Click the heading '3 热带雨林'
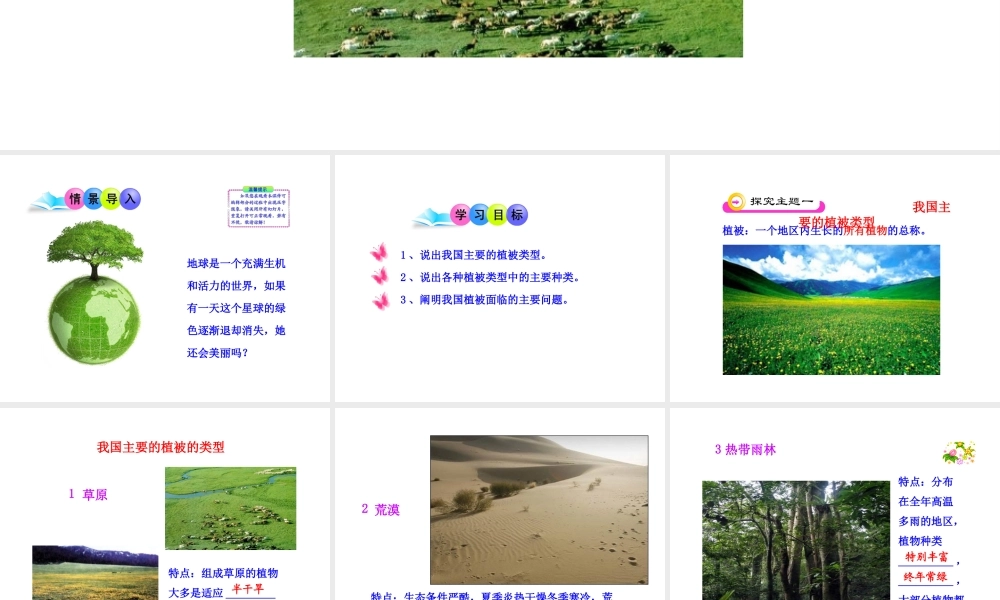Viewport: 1000px width, 600px height. pyautogui.click(x=745, y=450)
